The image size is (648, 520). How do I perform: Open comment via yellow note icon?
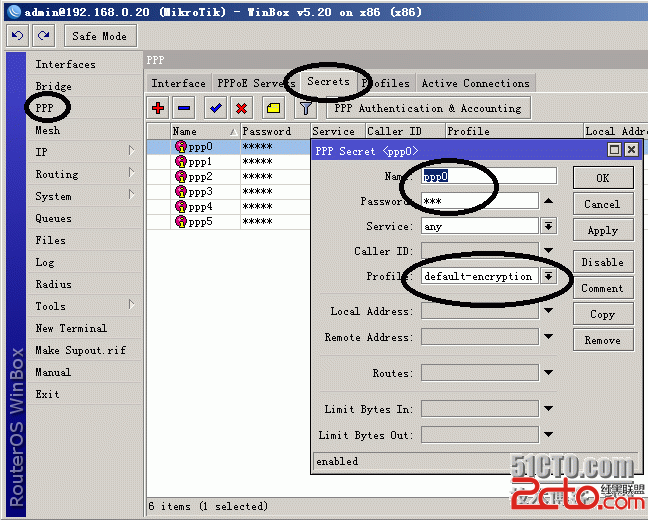click(x=273, y=108)
